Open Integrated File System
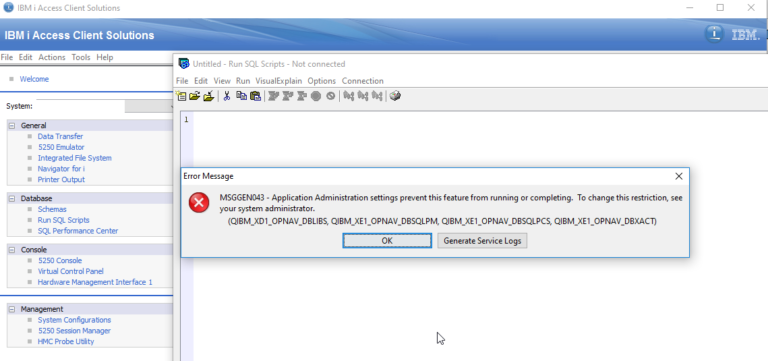This screenshot has width=768, height=361. [x=74, y=158]
